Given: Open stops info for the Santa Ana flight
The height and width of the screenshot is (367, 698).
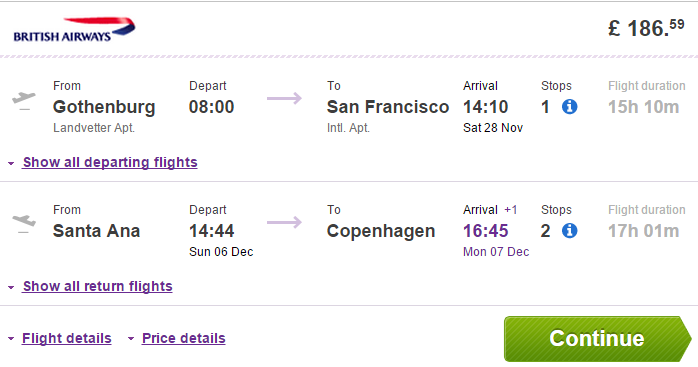Looking at the screenshot, I should click(569, 231).
